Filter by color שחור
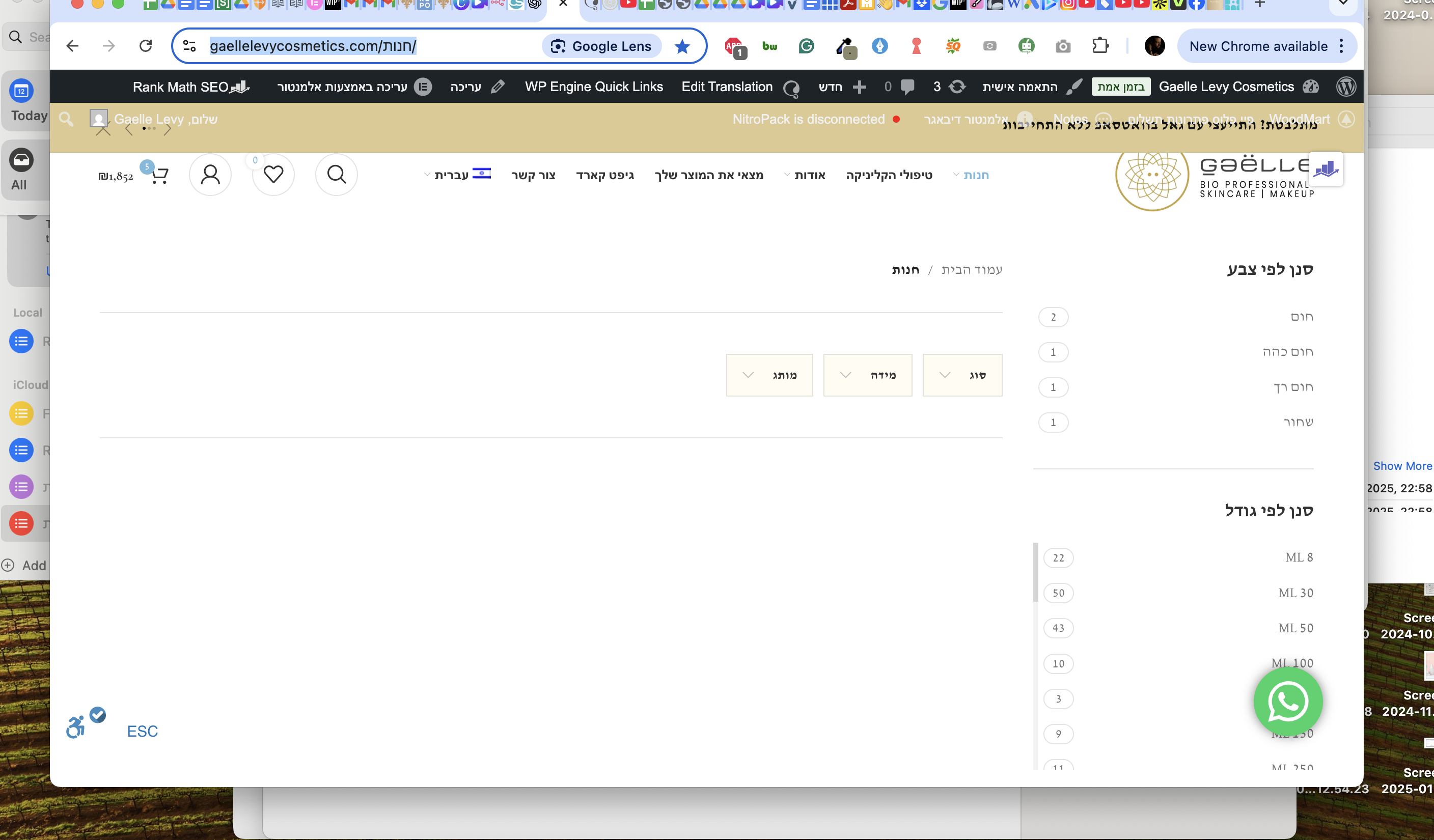 [1298, 422]
